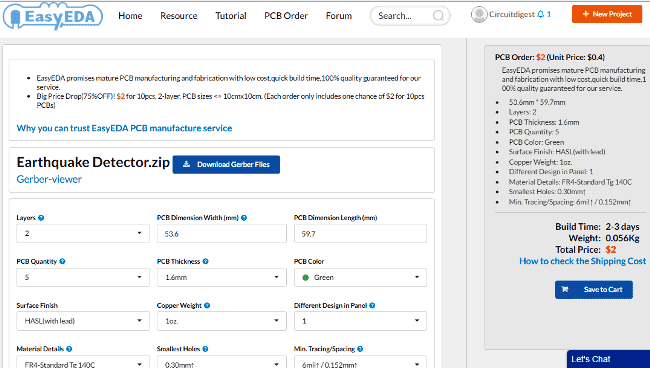Open the Material Details FR4-Standard dropdown

tap(83, 362)
